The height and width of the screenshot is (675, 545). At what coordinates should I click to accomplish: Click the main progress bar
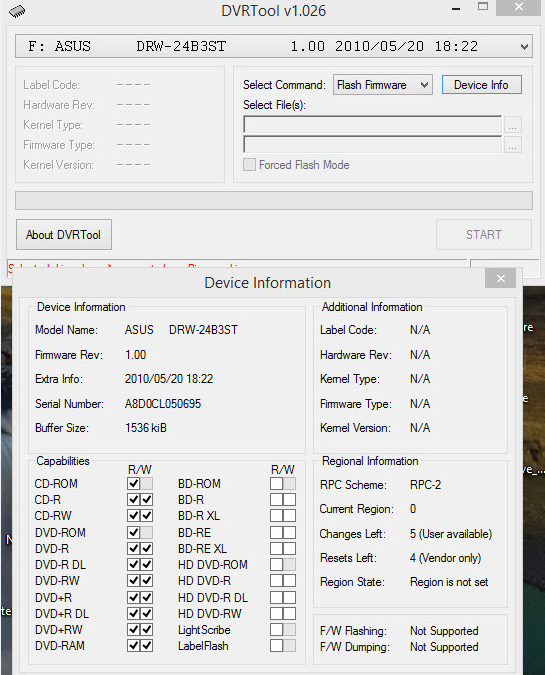click(274, 201)
